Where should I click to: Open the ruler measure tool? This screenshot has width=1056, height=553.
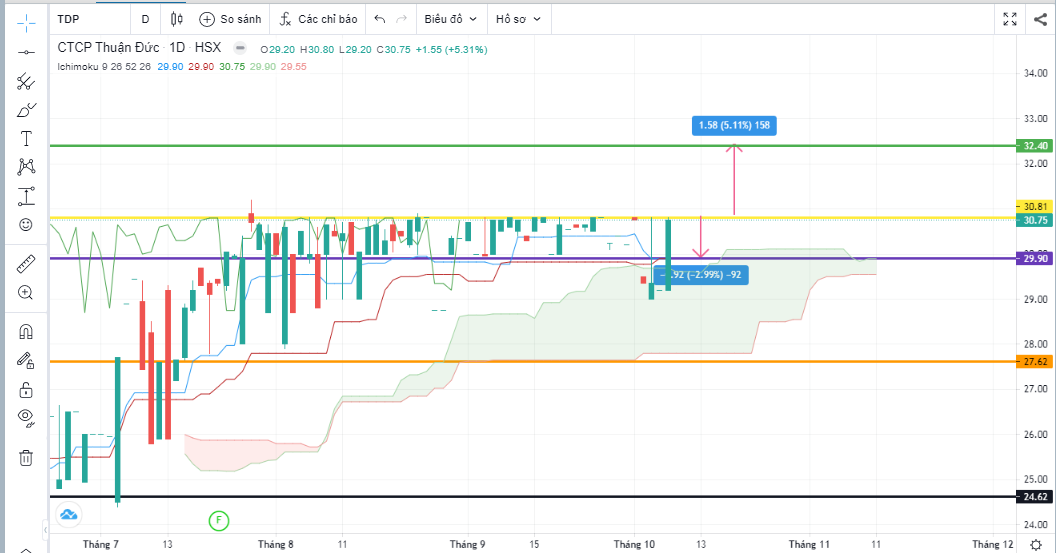click(27, 264)
